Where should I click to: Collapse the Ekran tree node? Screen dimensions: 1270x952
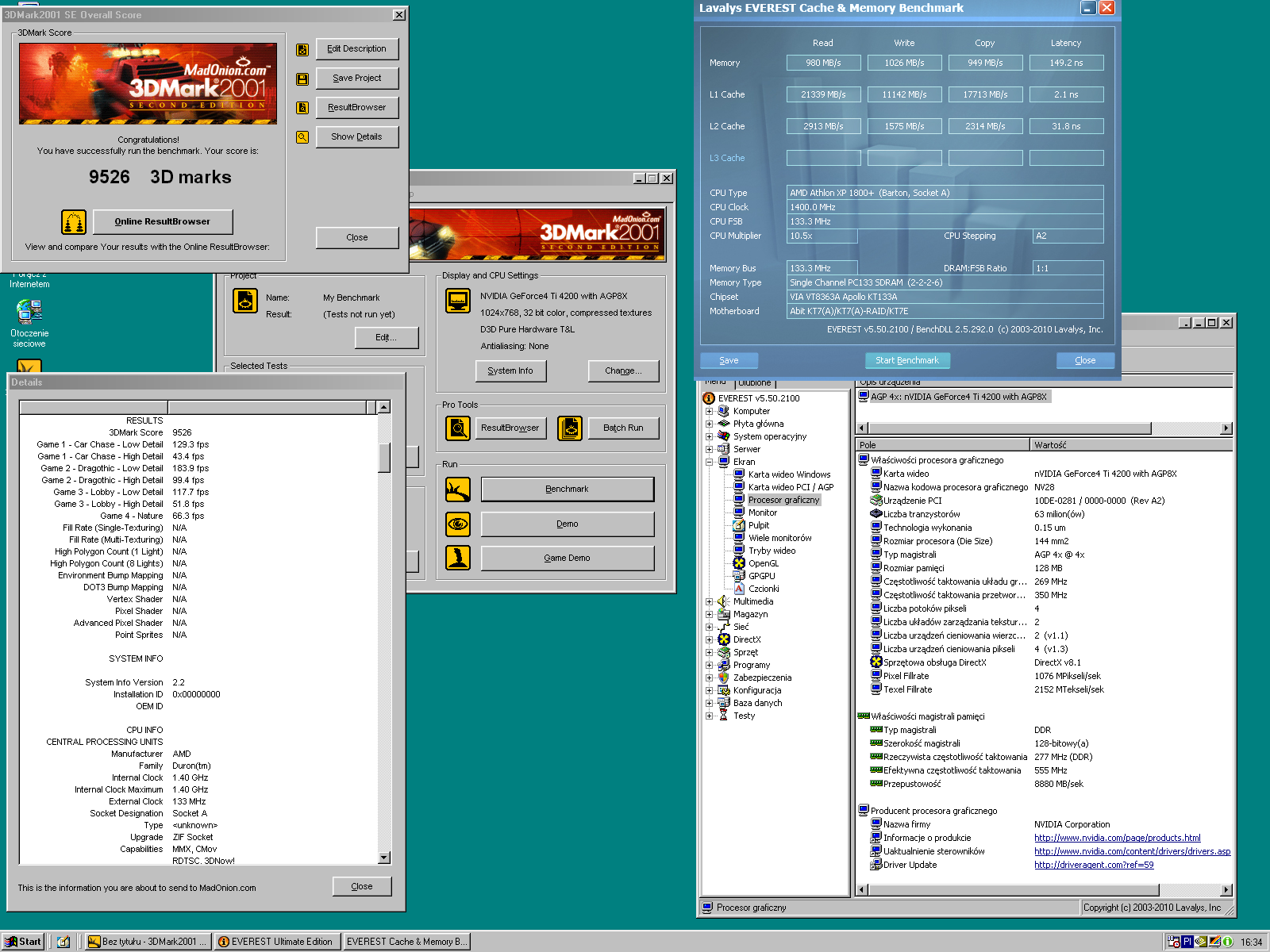coord(709,462)
